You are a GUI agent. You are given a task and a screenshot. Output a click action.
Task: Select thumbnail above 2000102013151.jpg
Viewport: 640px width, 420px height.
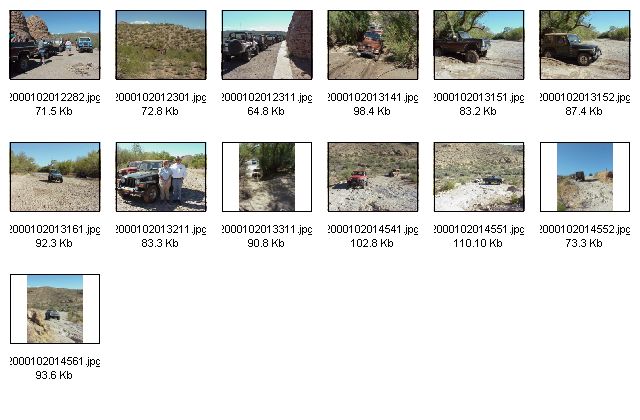coord(479,45)
